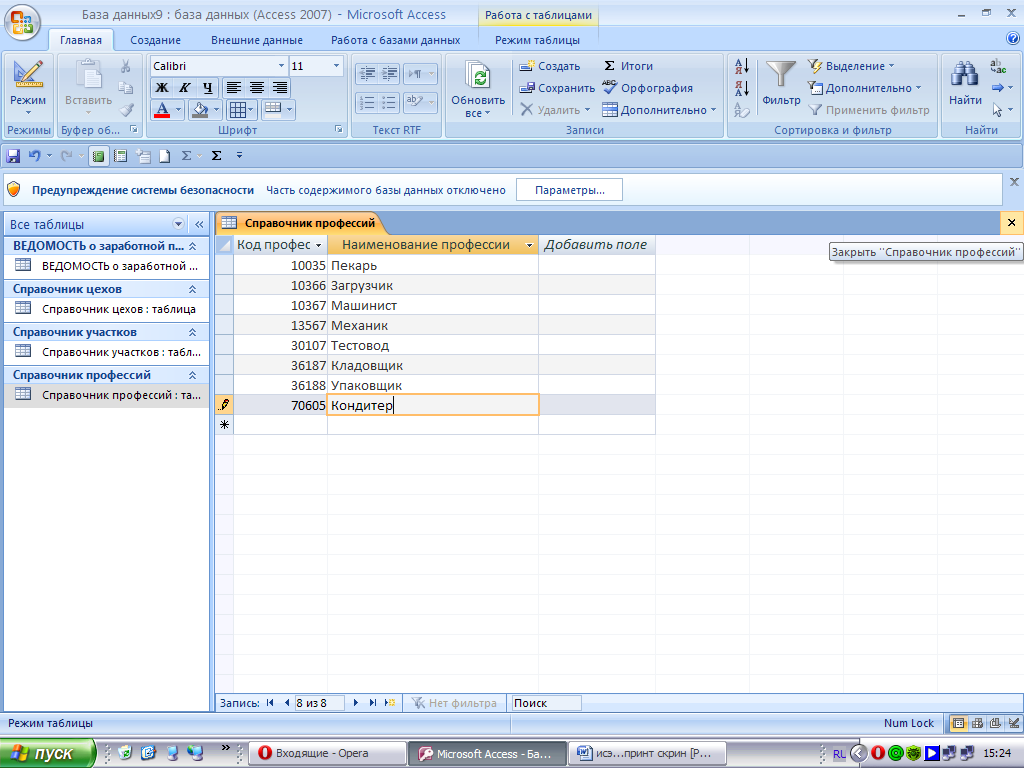Switch to Главная tab
Screen dimensions: 1024x768
click(81, 40)
